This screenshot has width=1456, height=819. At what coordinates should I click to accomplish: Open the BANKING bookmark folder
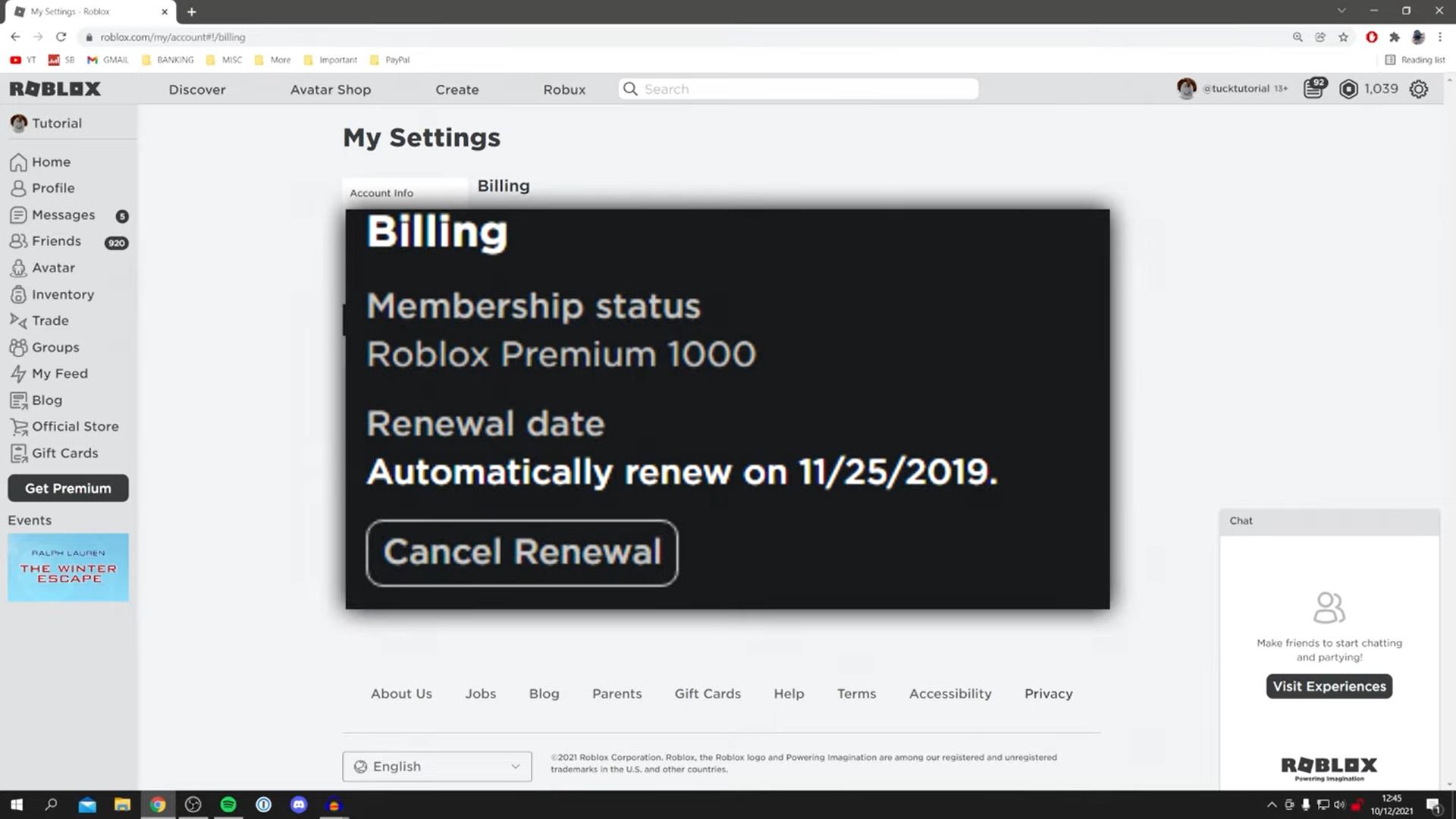point(168,60)
